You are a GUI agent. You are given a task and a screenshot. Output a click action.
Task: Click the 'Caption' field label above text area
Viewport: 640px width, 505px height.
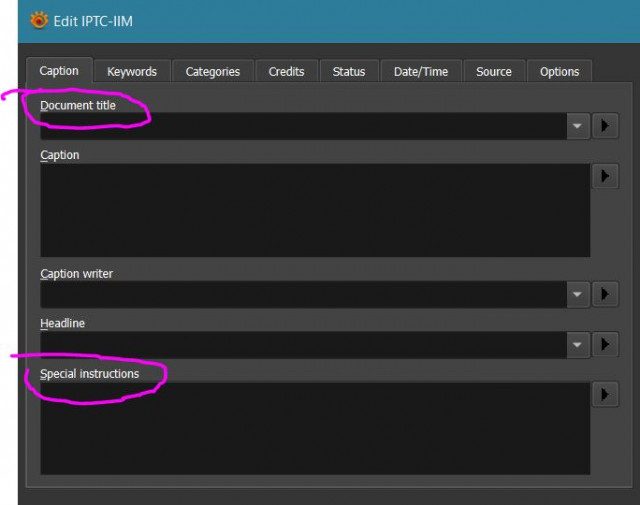pos(60,155)
